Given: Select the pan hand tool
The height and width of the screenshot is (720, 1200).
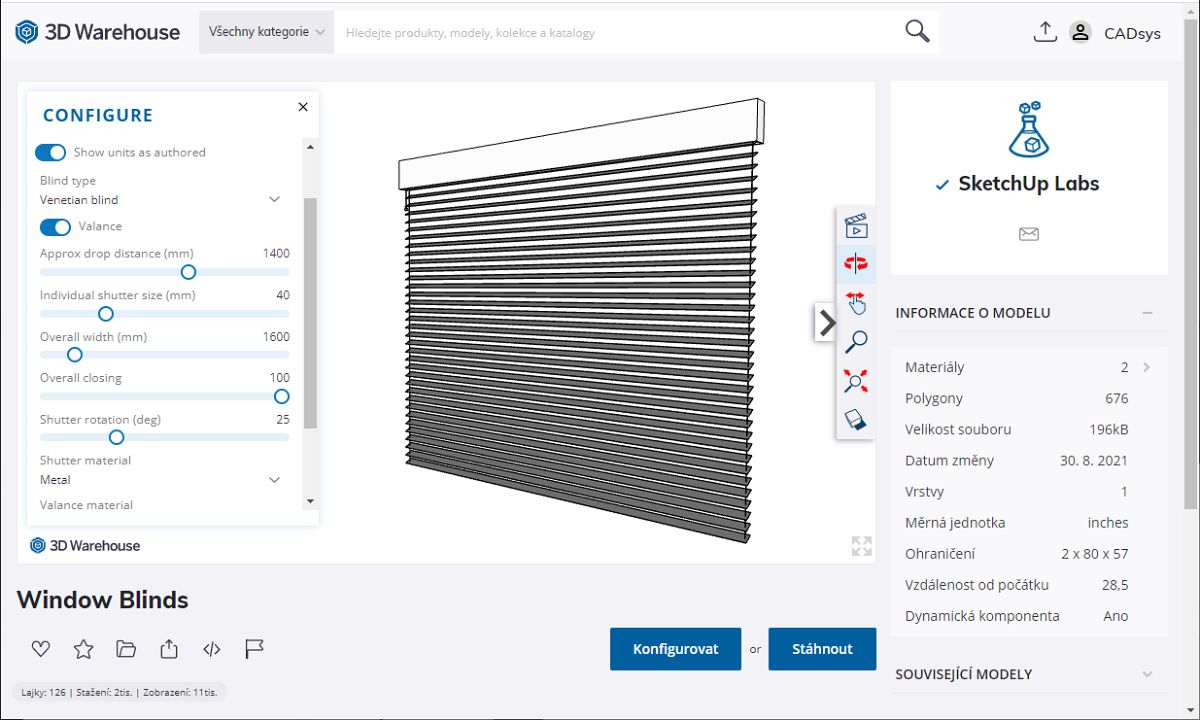Looking at the screenshot, I should [855, 303].
